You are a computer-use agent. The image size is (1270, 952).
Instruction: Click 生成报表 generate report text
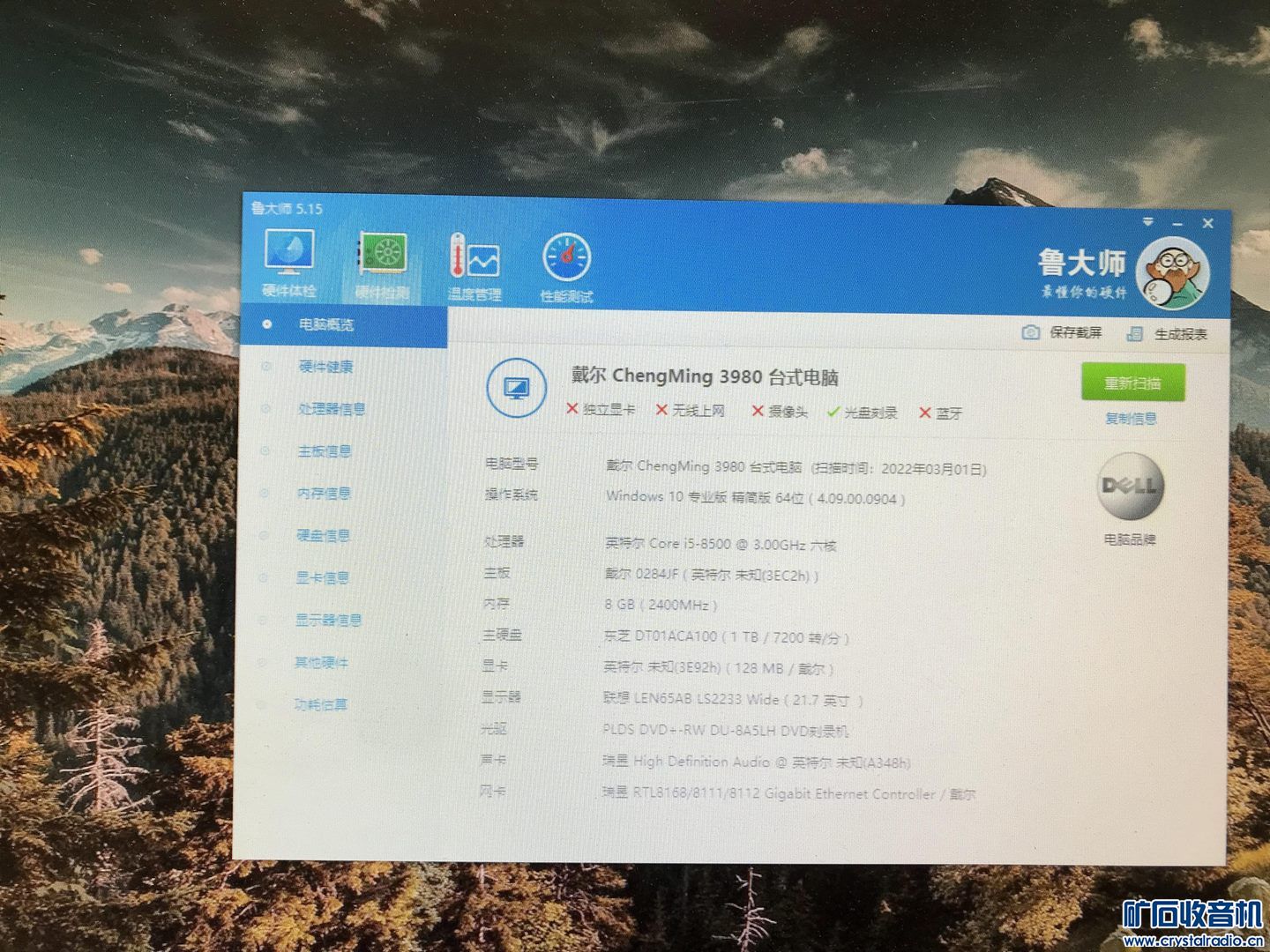[1181, 335]
